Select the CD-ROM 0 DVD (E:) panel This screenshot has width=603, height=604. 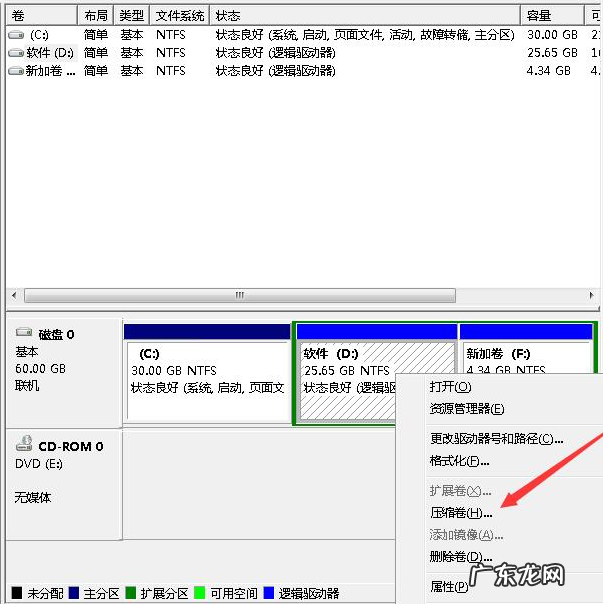coord(64,485)
